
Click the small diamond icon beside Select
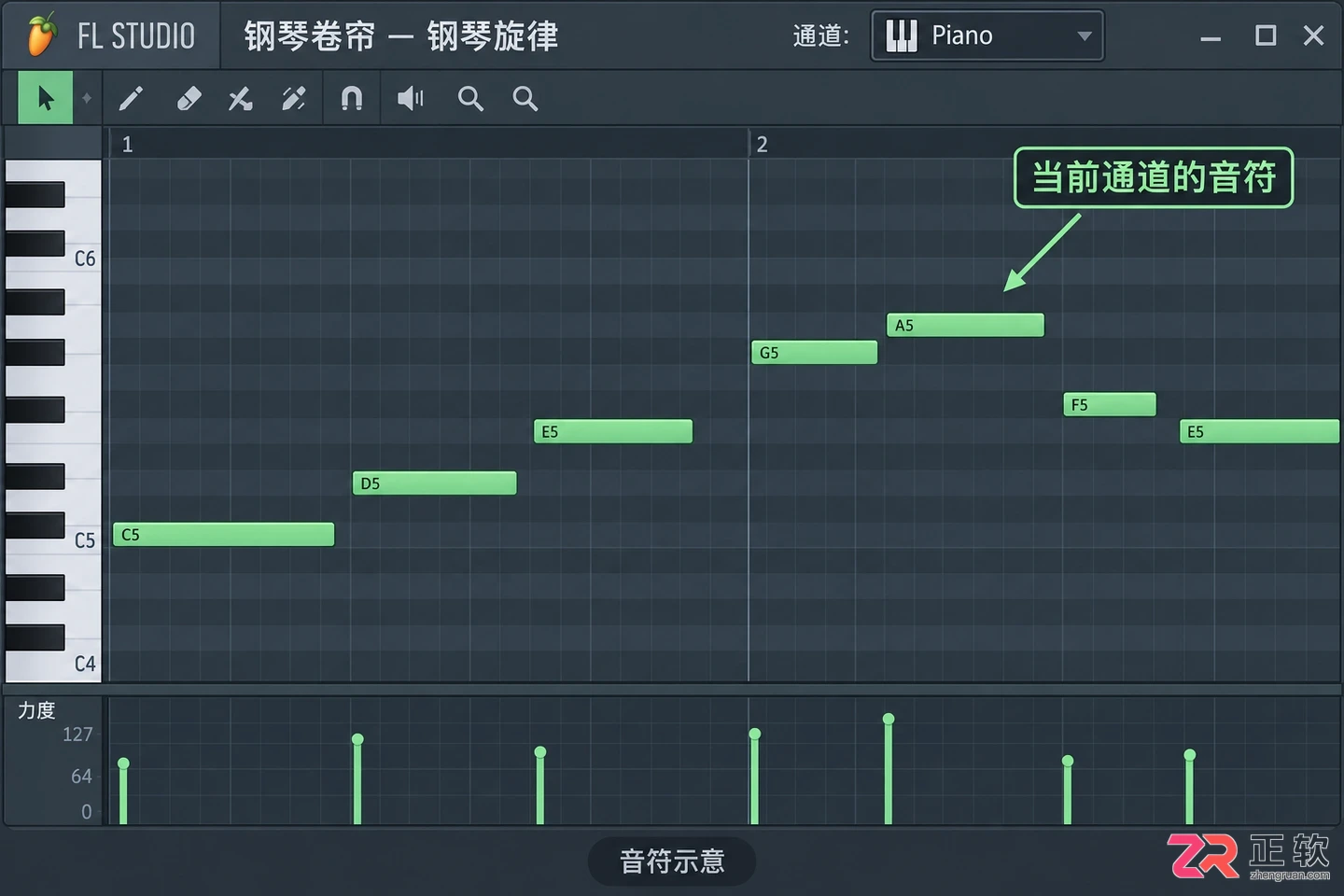[87, 98]
